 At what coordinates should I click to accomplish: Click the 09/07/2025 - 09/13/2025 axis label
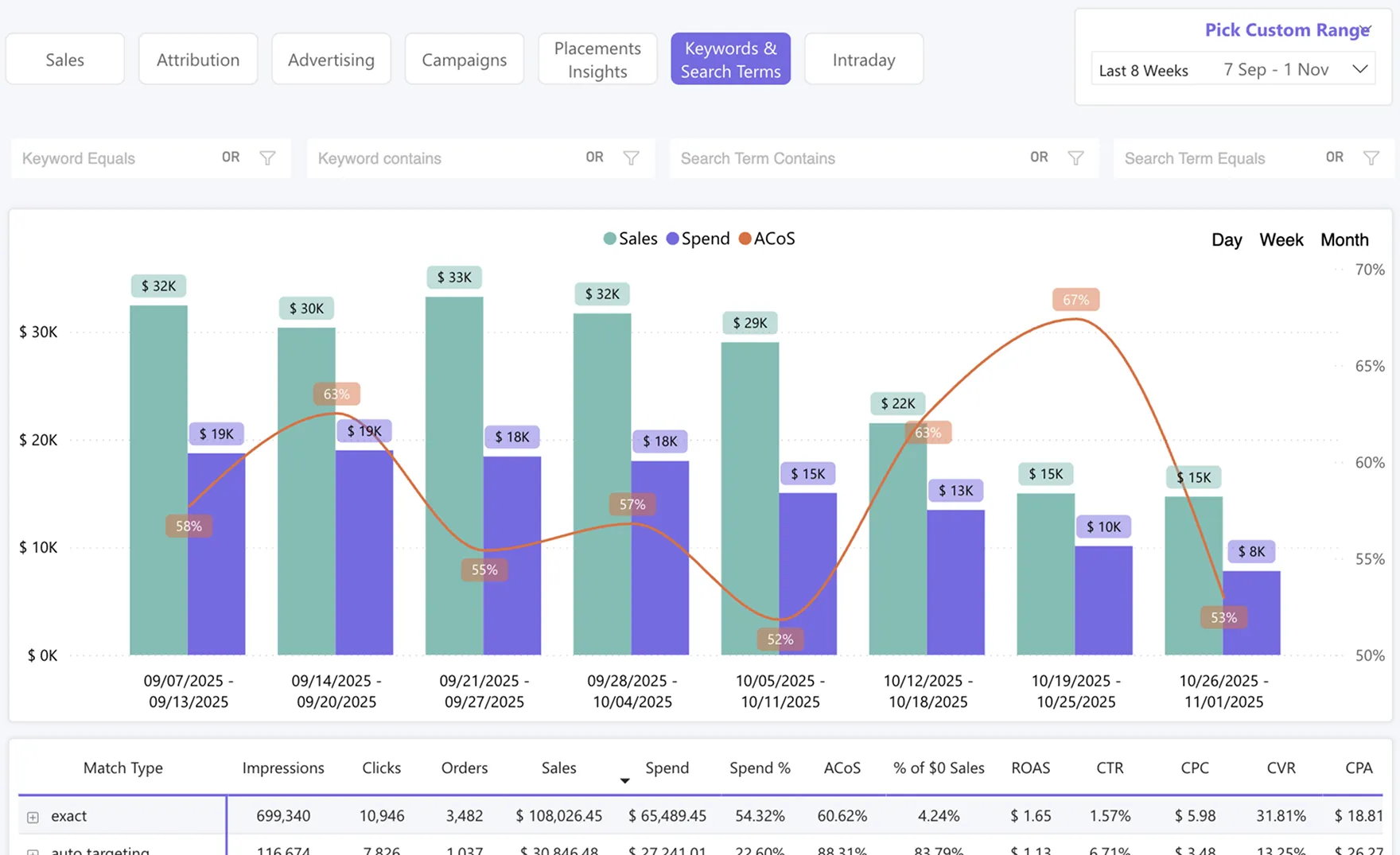189,691
